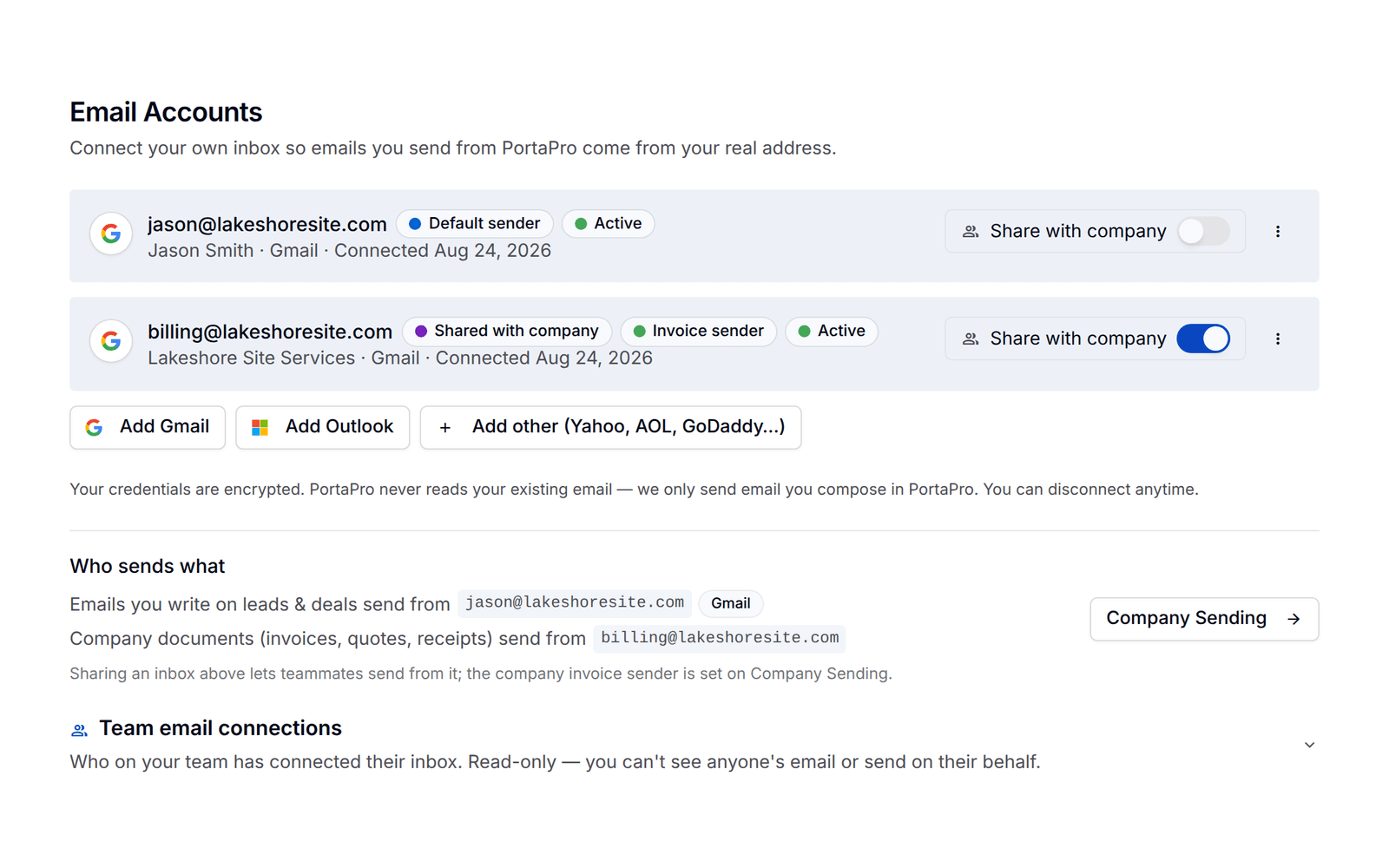Click 'Emails you write on leads & deals' text

[x=260, y=604]
